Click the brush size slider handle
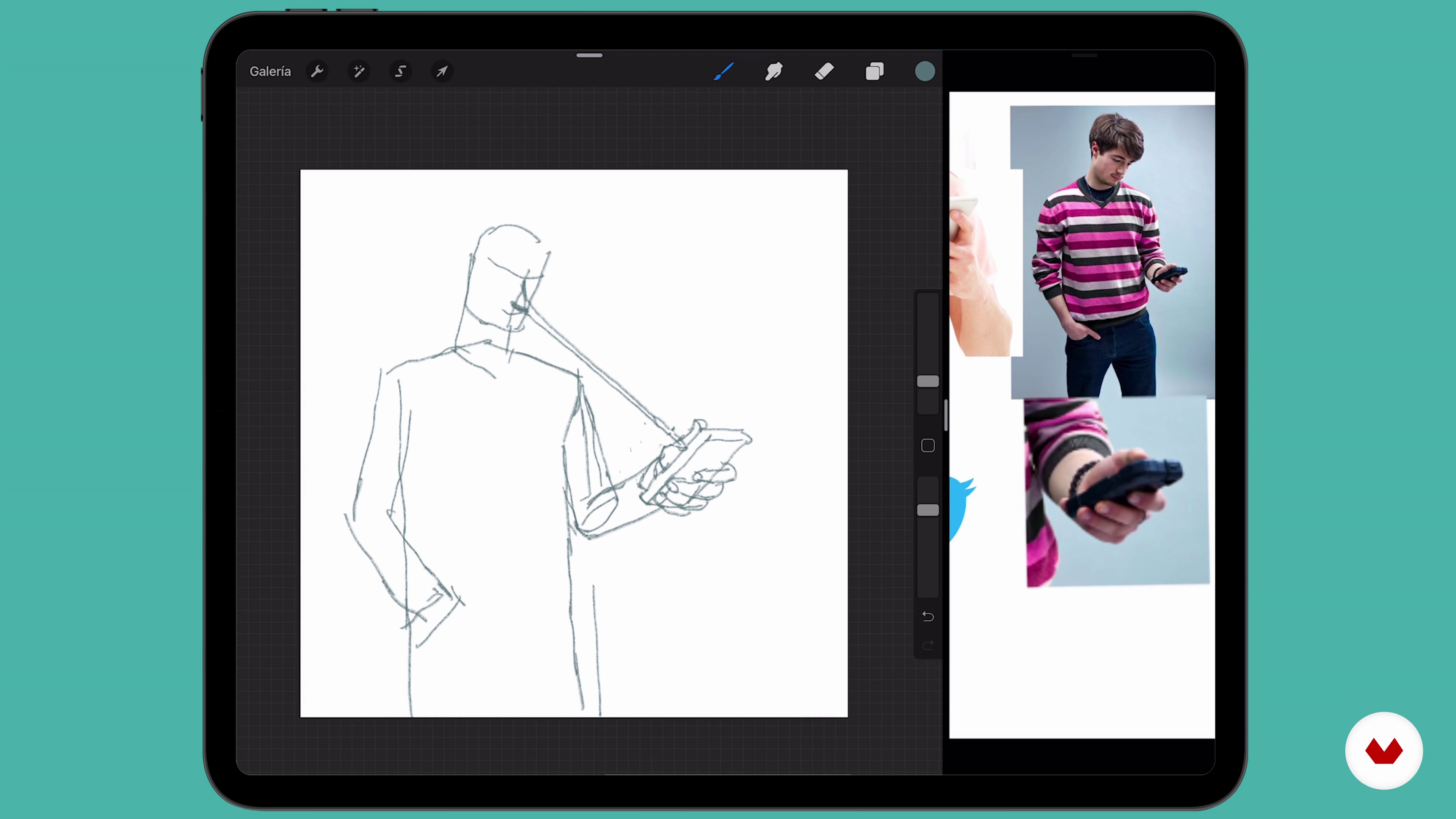 (x=927, y=381)
